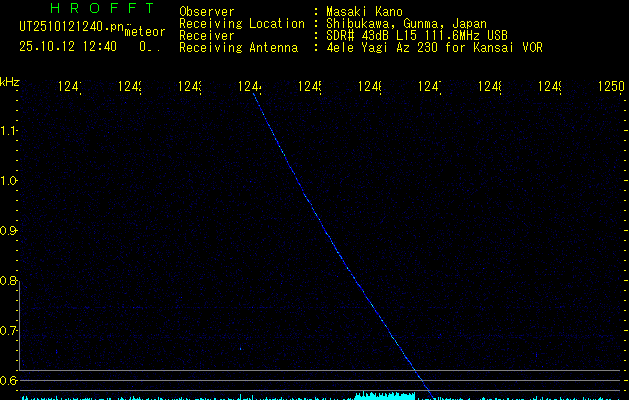Click the 0.6 kHz frequency tick

click(x=9, y=380)
